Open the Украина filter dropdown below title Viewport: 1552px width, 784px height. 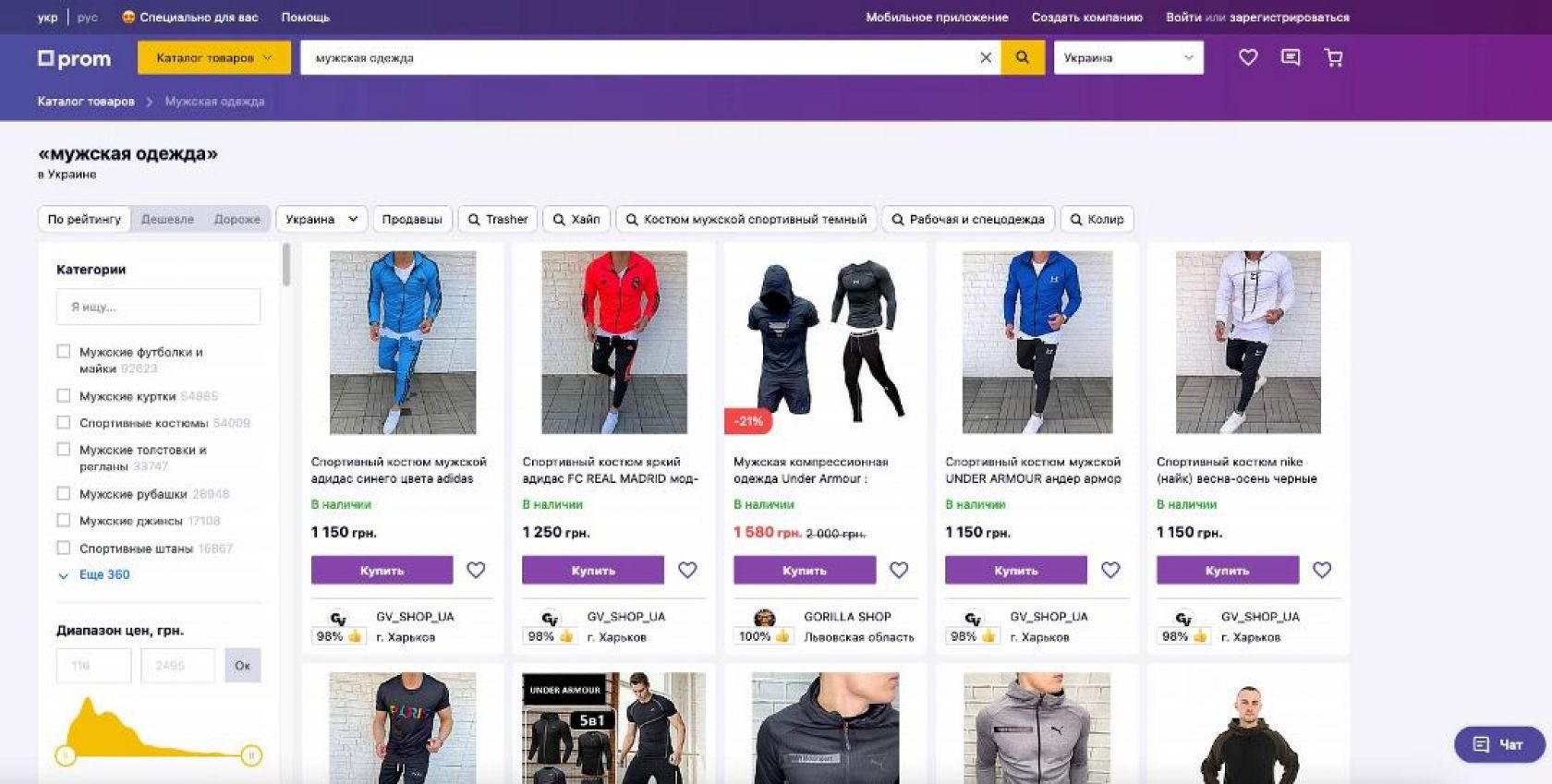321,219
